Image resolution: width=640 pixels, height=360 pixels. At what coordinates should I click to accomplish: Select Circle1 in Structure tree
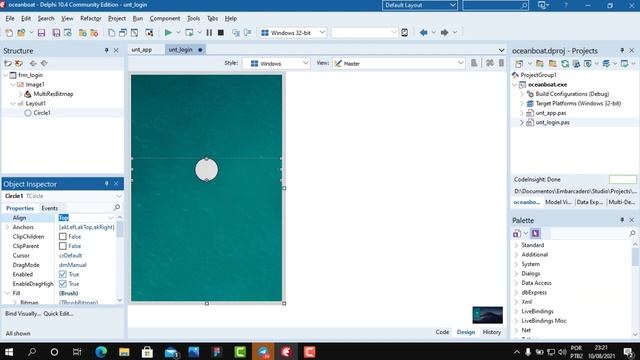coord(42,113)
